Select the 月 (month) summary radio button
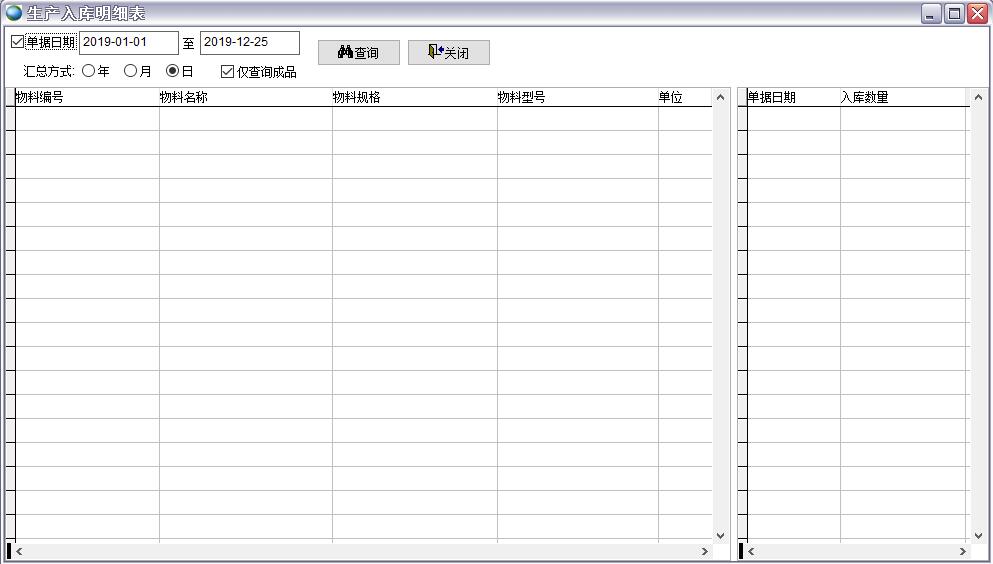This screenshot has width=993, height=564. pos(131,71)
